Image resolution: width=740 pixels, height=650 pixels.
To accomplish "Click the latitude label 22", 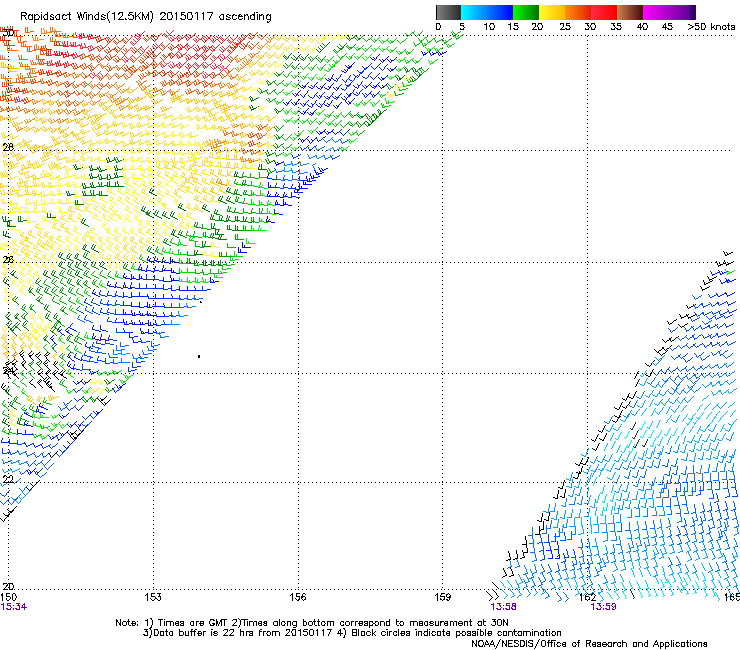I will (8, 479).
